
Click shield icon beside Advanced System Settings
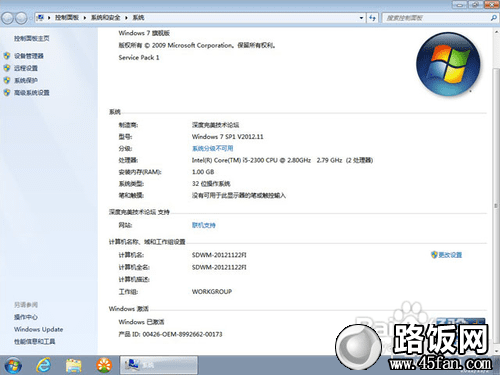coord(7,93)
